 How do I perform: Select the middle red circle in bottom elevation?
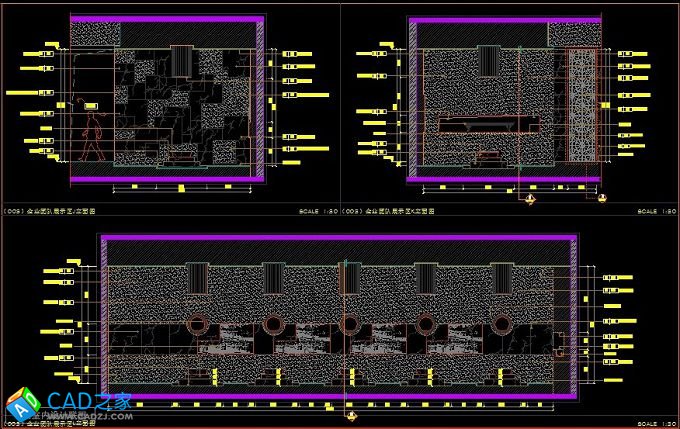(349, 326)
